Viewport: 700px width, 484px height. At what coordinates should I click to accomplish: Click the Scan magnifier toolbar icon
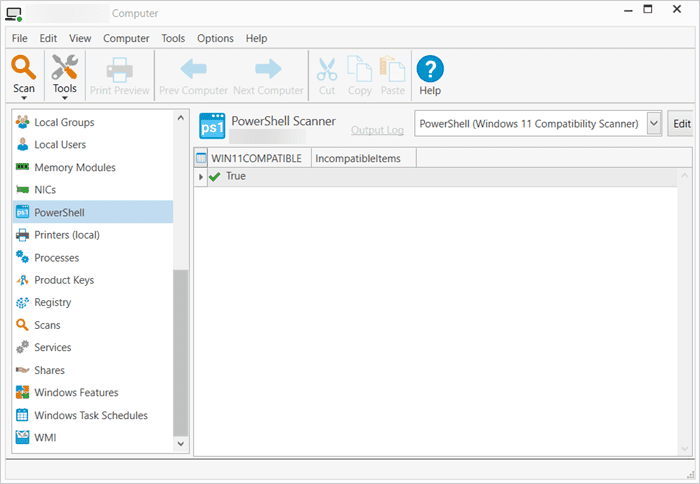[x=23, y=67]
